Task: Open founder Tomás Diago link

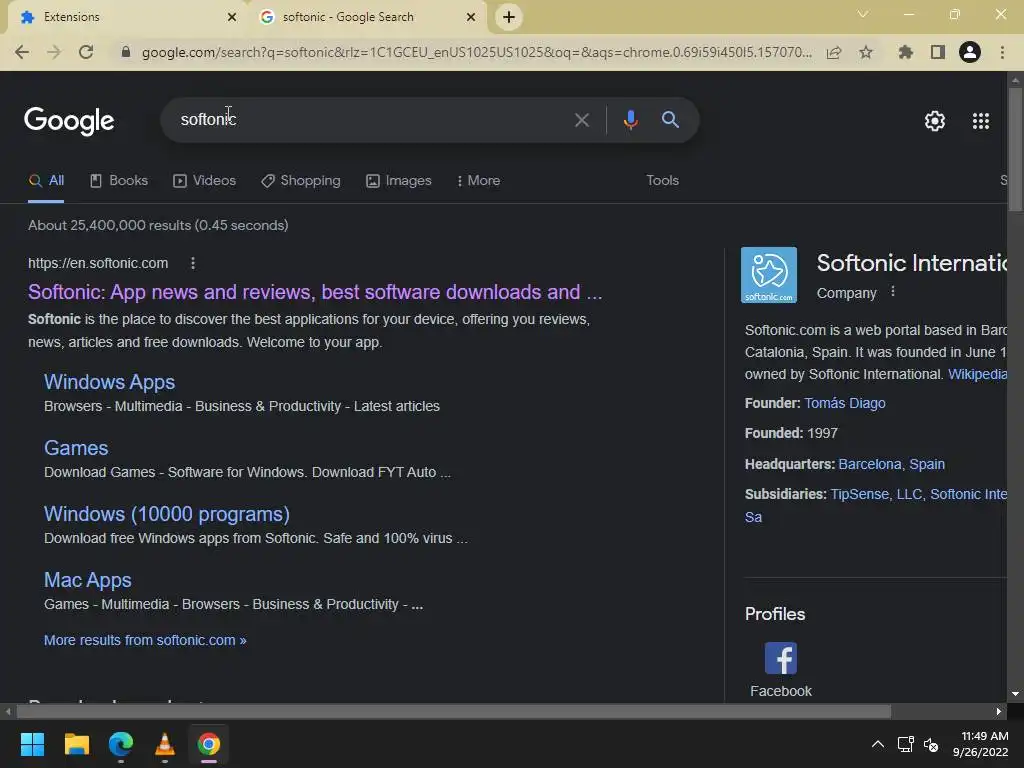Action: point(844,403)
